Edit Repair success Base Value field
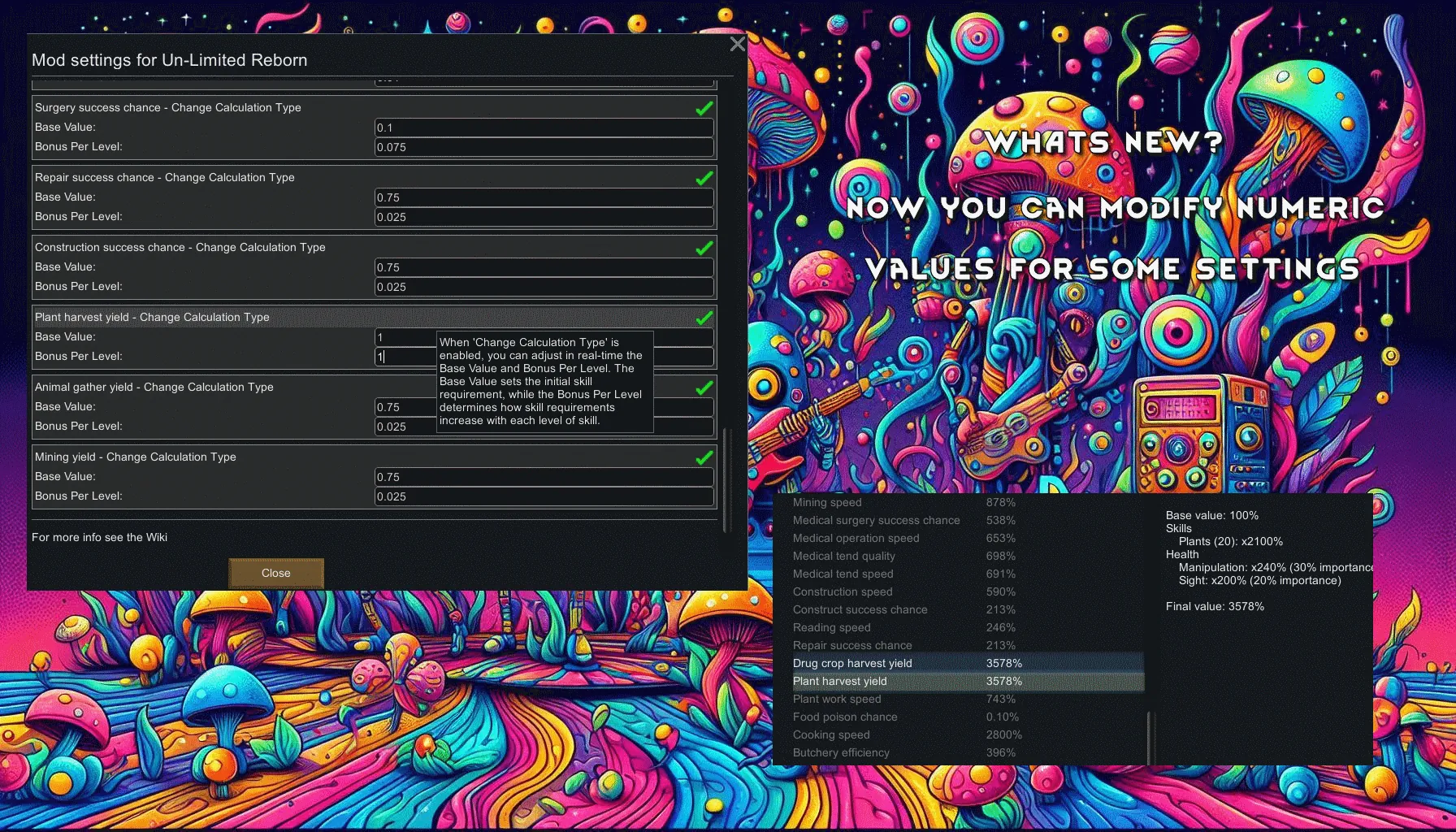1456x832 pixels. 543,197
